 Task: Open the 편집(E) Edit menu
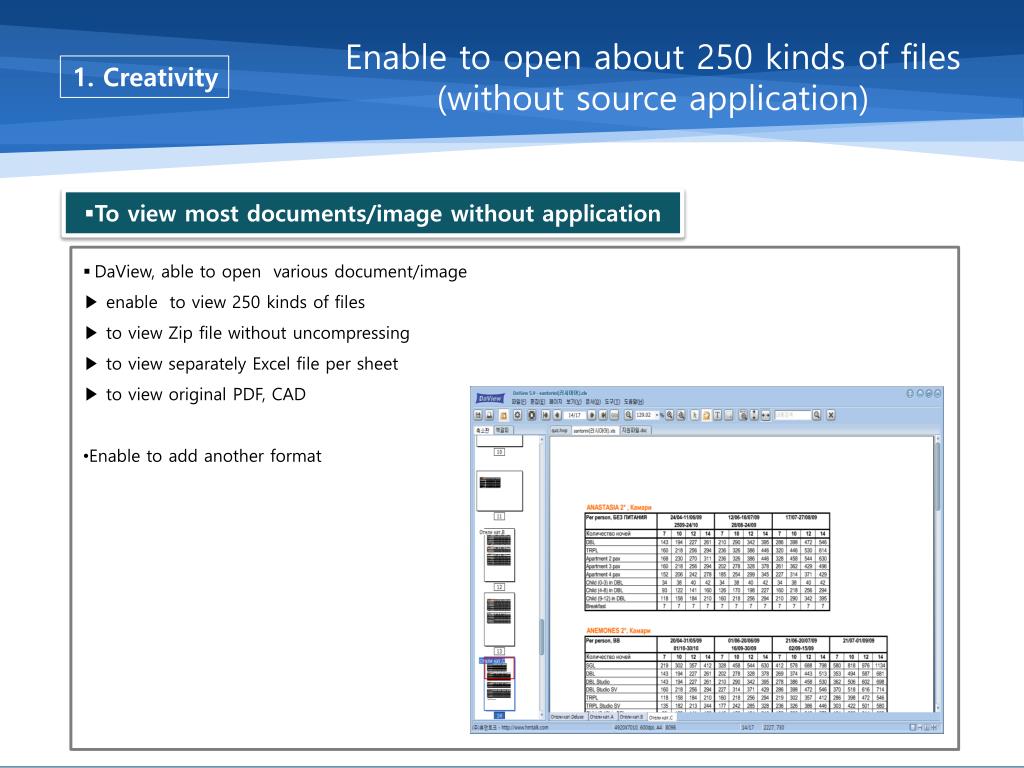click(537, 402)
